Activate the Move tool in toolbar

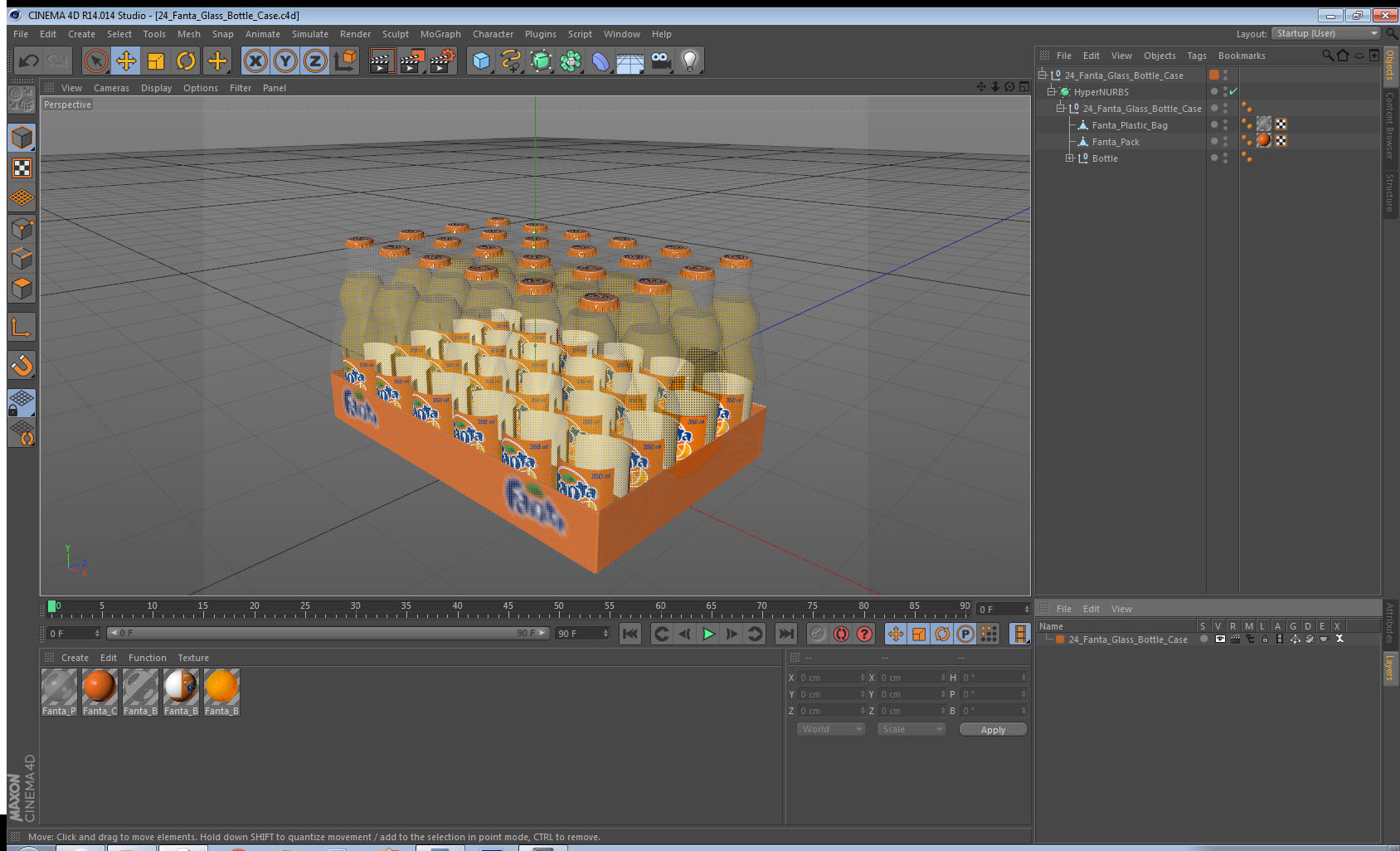(126, 61)
